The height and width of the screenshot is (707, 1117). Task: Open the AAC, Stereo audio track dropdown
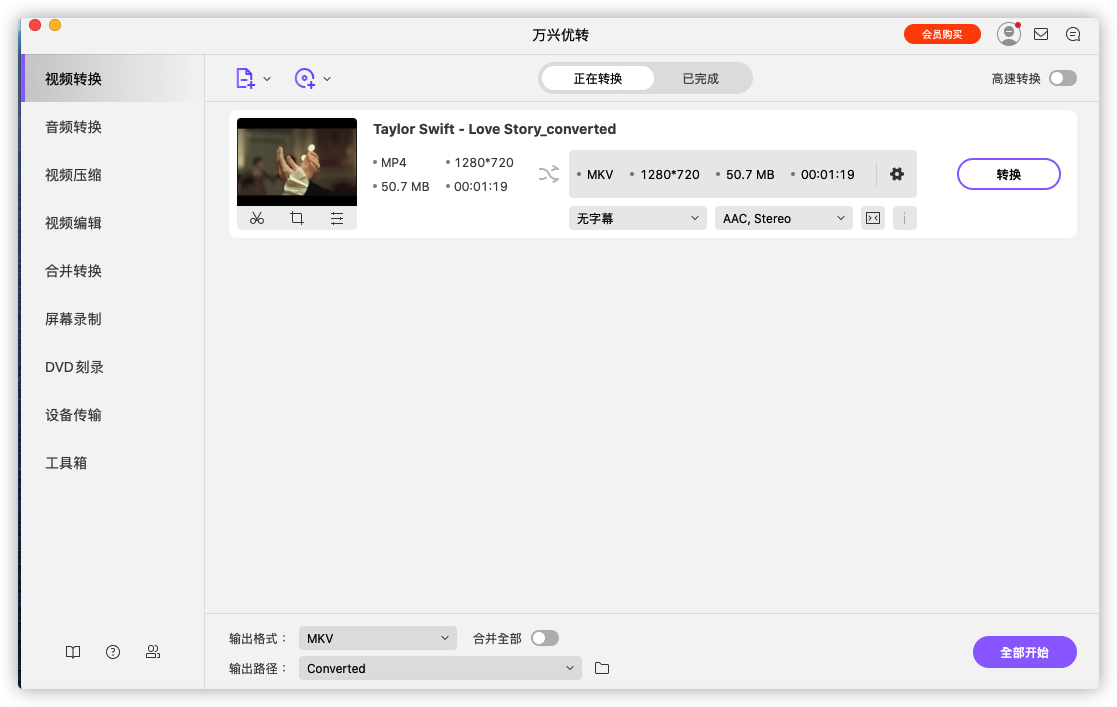[x=783, y=217]
